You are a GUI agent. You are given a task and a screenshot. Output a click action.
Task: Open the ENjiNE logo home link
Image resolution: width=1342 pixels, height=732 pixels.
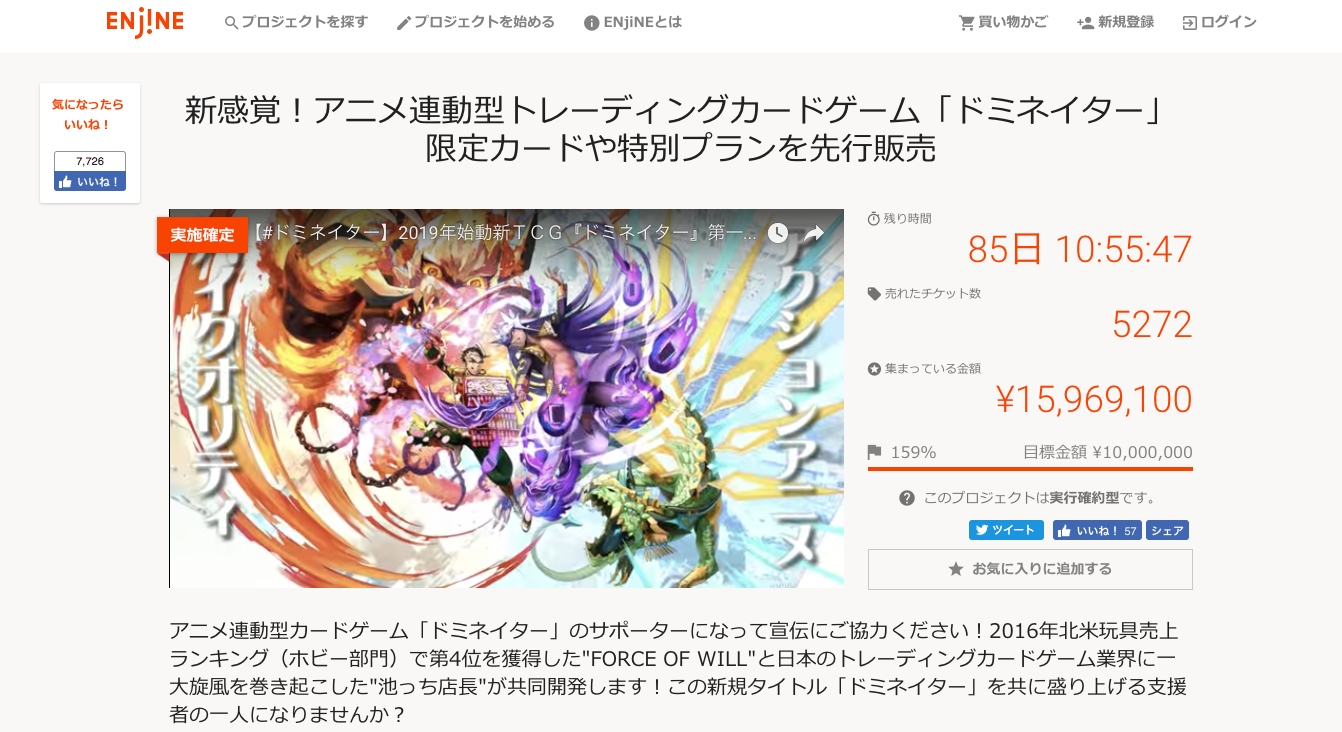(145, 22)
